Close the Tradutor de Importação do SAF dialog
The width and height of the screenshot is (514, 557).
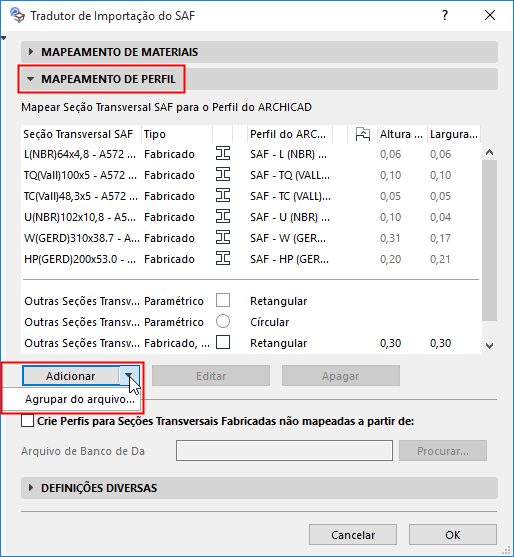[x=490, y=15]
